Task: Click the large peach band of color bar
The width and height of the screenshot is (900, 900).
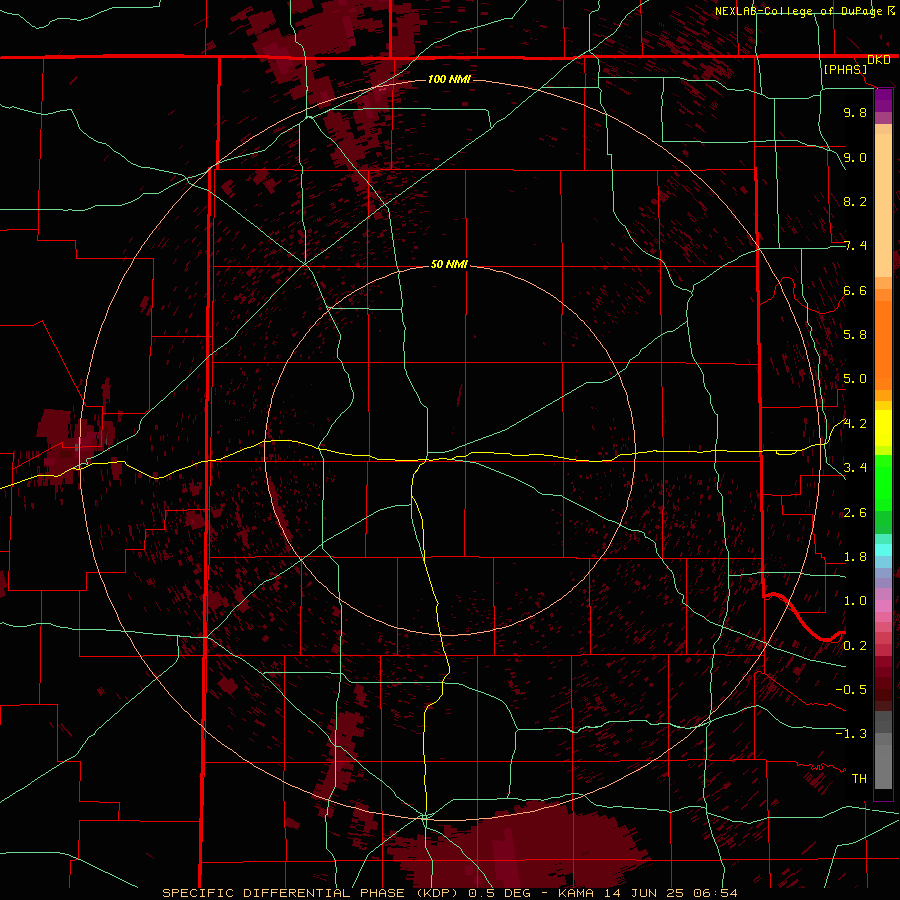Action: (x=883, y=205)
